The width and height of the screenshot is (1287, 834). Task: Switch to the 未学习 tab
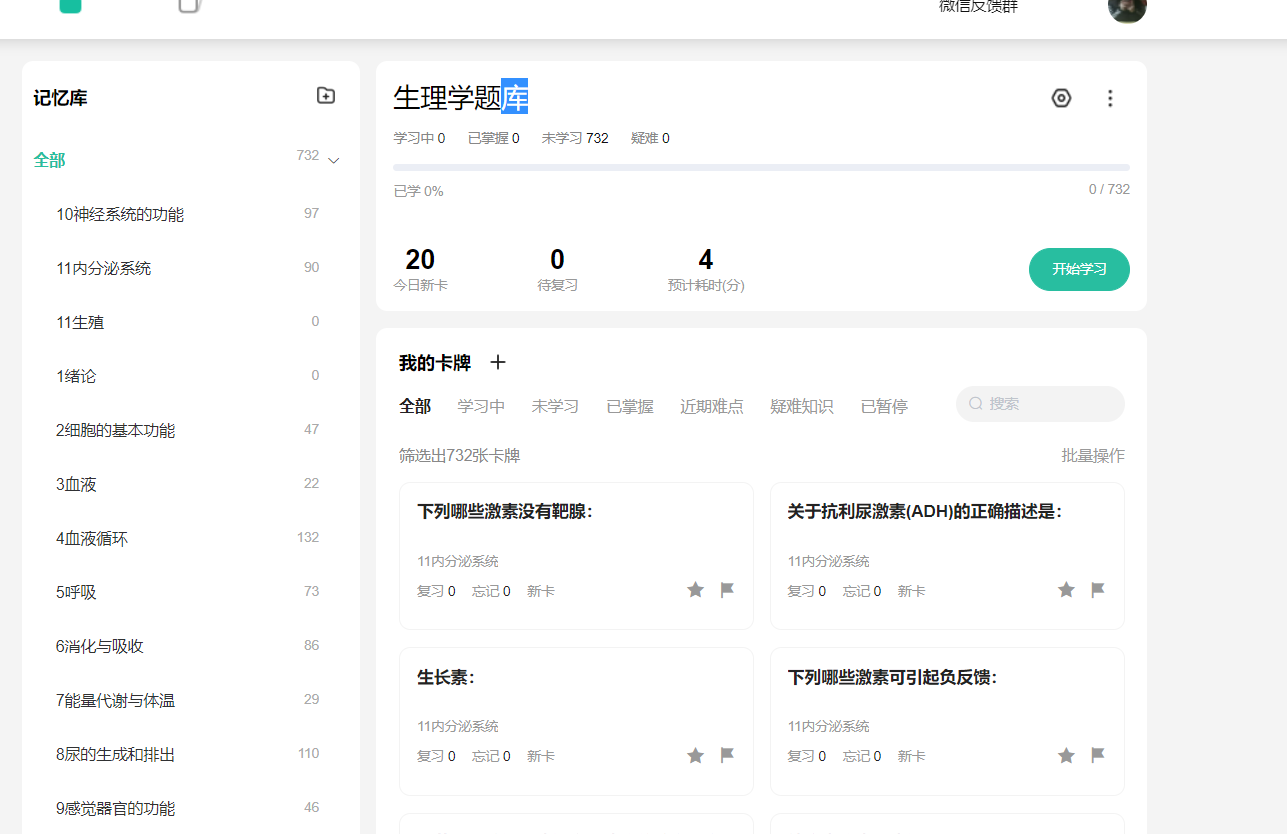pos(555,406)
